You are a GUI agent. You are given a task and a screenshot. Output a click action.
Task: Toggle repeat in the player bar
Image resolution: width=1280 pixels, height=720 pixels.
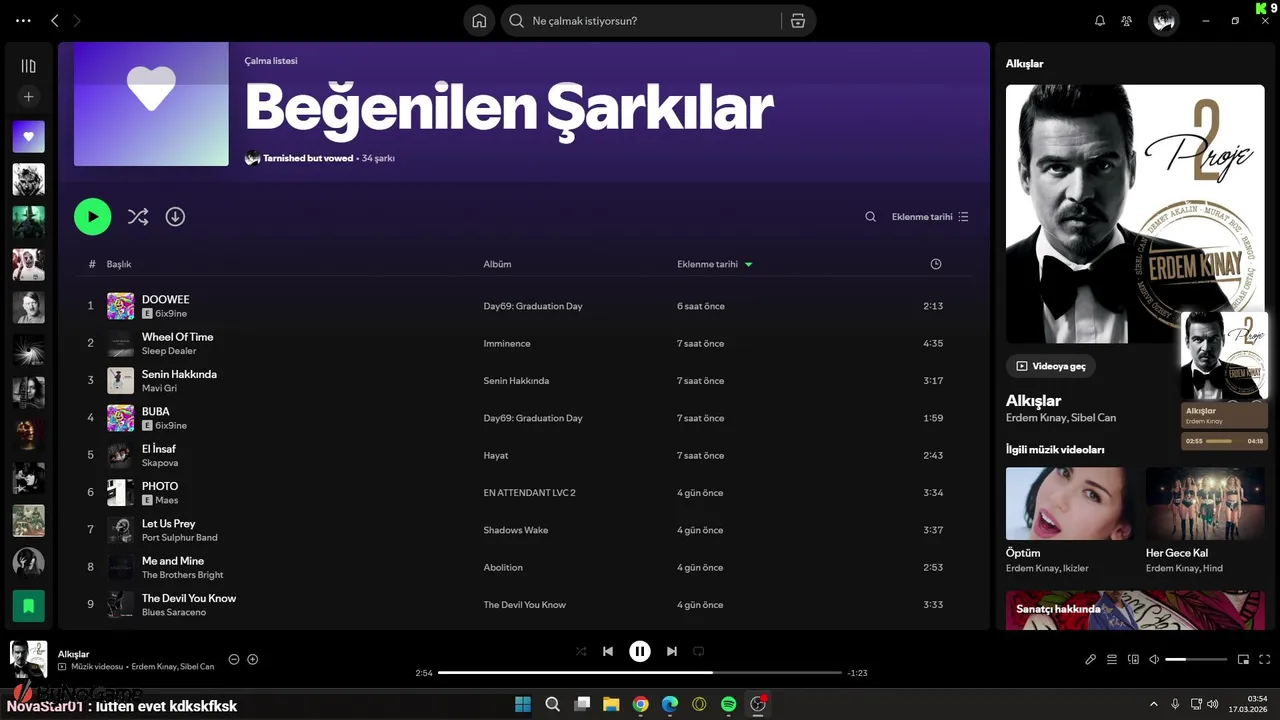(x=699, y=651)
